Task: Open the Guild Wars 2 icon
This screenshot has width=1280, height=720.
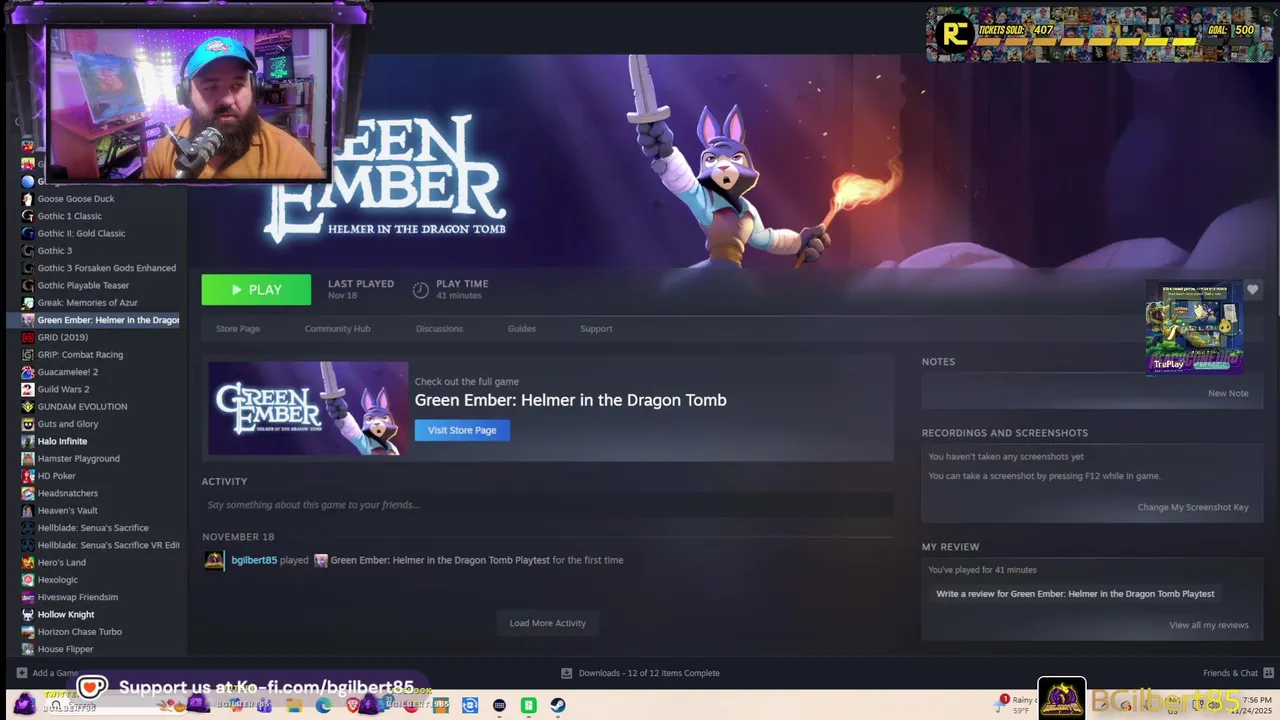Action: tap(28, 389)
